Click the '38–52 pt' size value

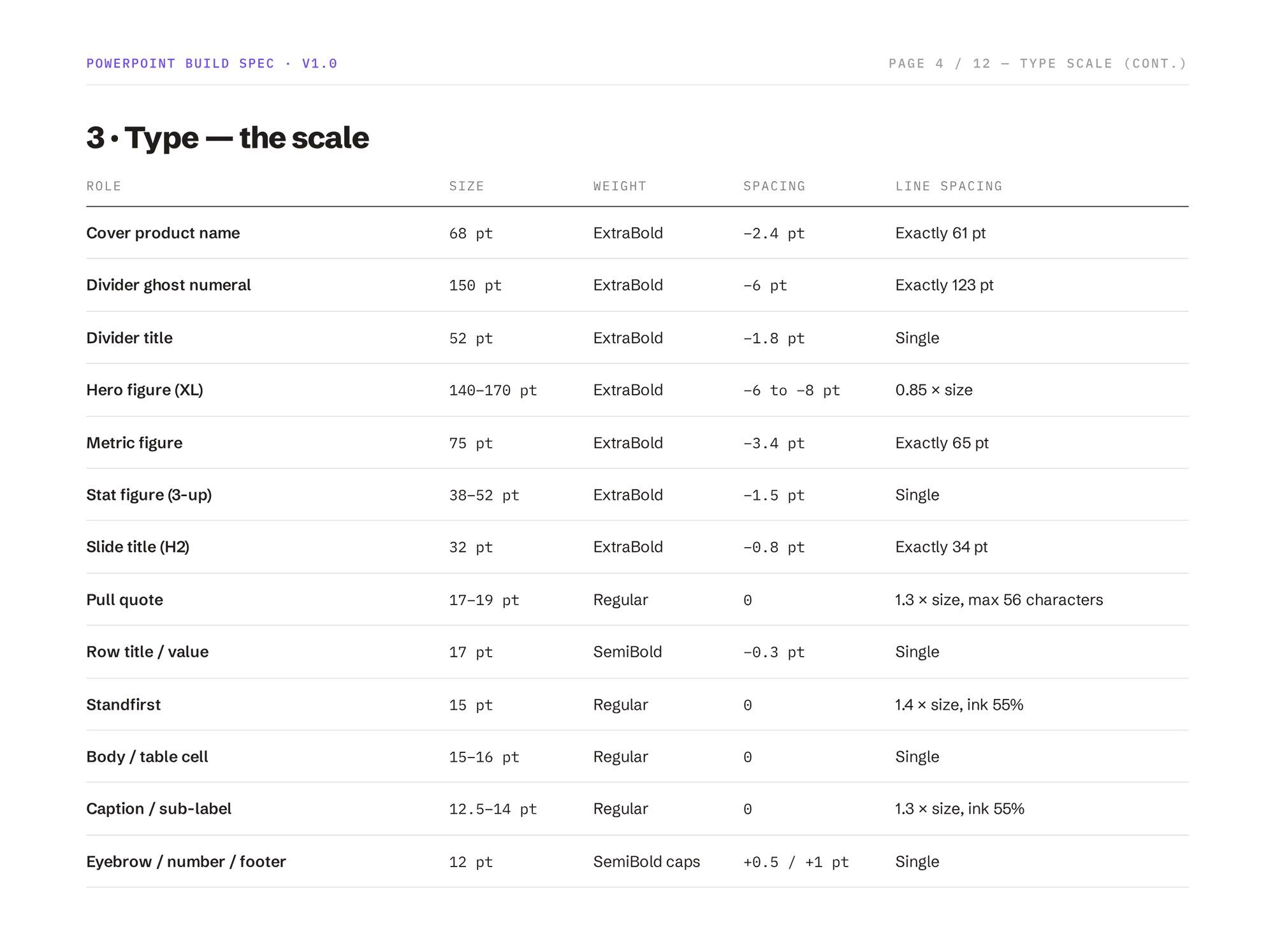tap(484, 495)
